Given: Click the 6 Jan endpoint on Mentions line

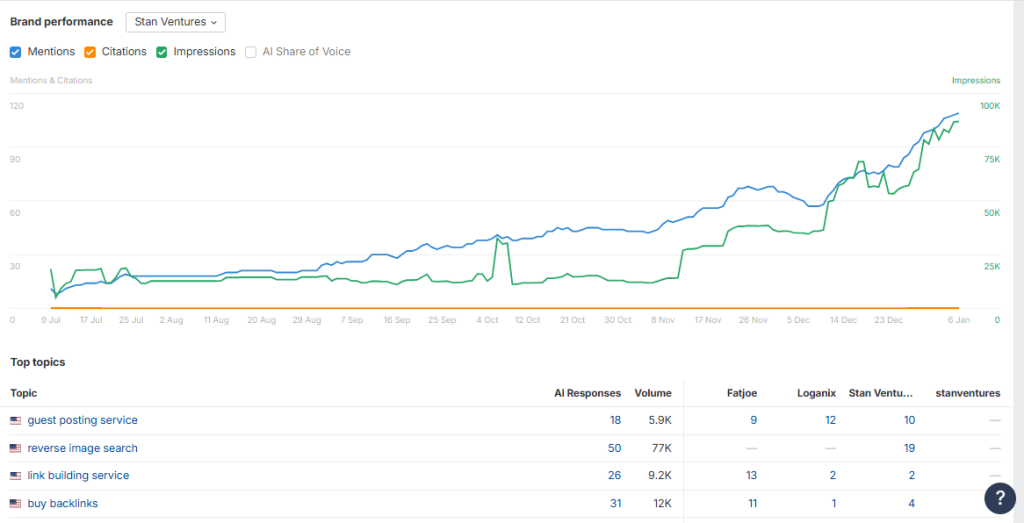Looking at the screenshot, I should click(x=958, y=114).
